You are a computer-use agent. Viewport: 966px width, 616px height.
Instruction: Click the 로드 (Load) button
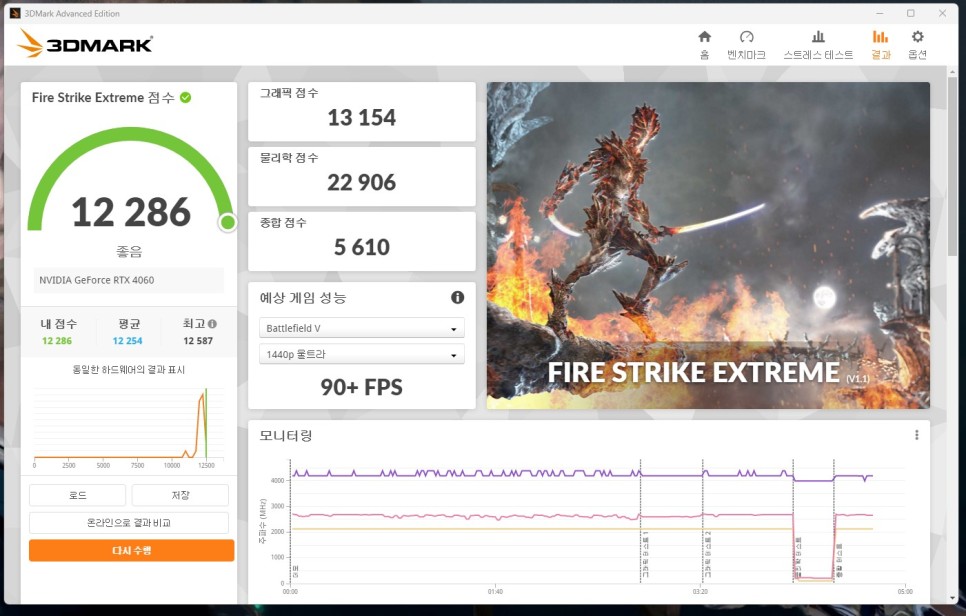click(x=77, y=495)
